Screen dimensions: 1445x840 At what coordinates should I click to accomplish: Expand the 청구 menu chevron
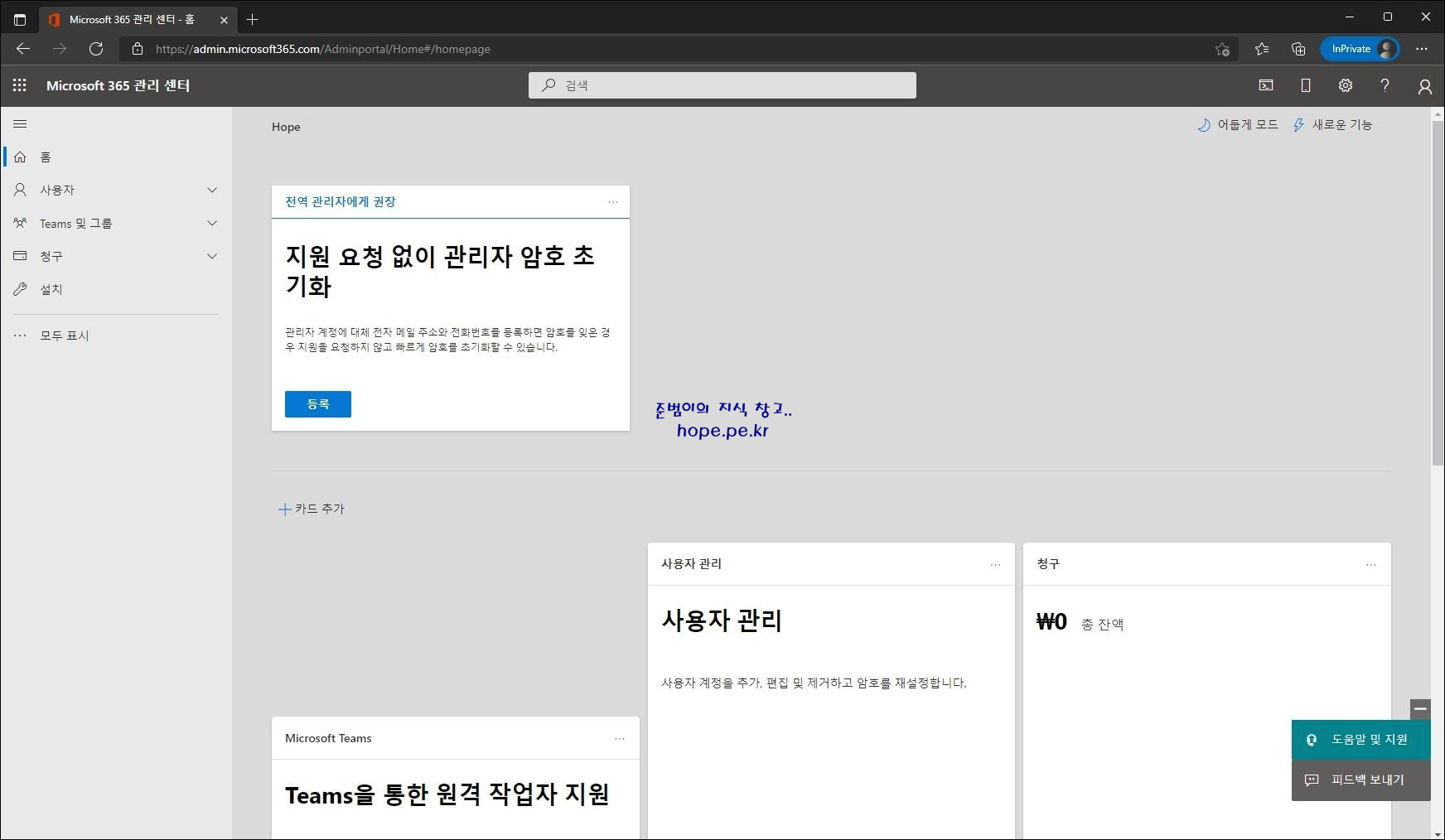click(x=212, y=256)
